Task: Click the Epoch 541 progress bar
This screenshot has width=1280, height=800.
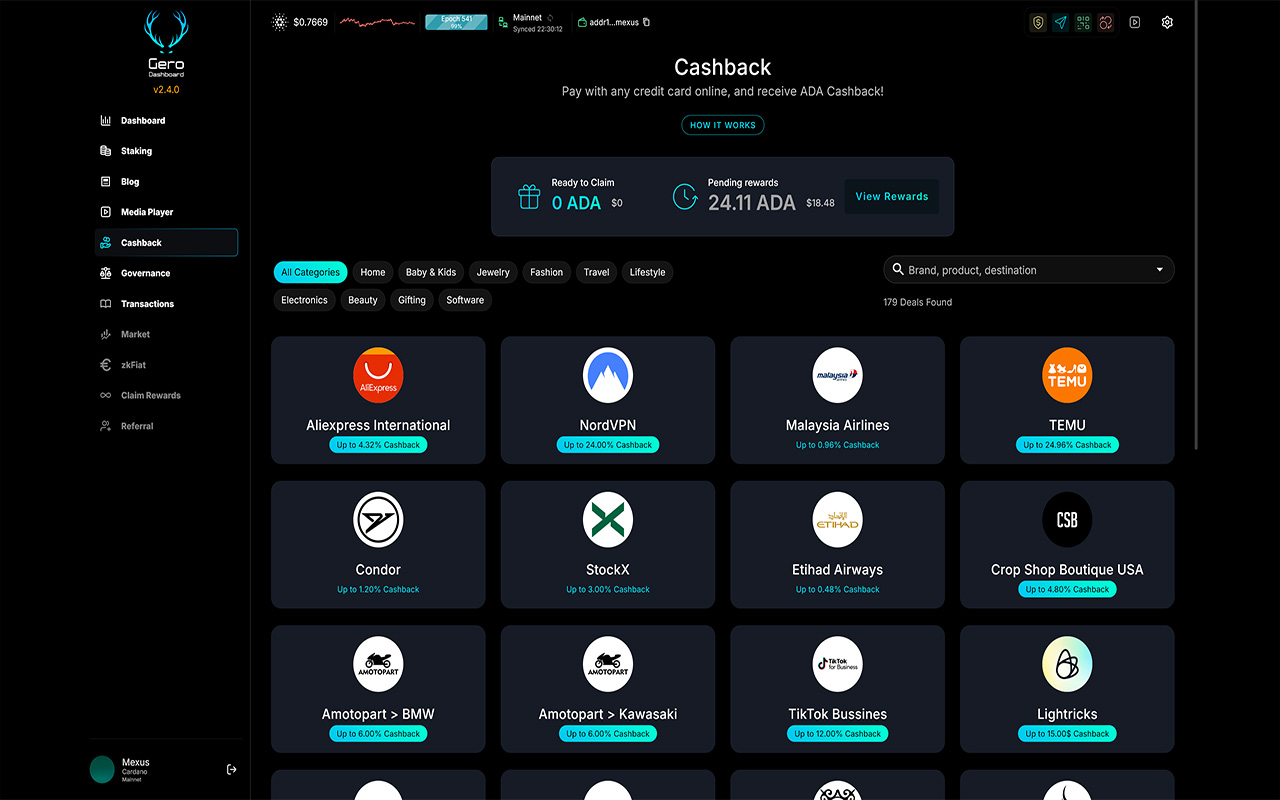Action: coord(456,22)
